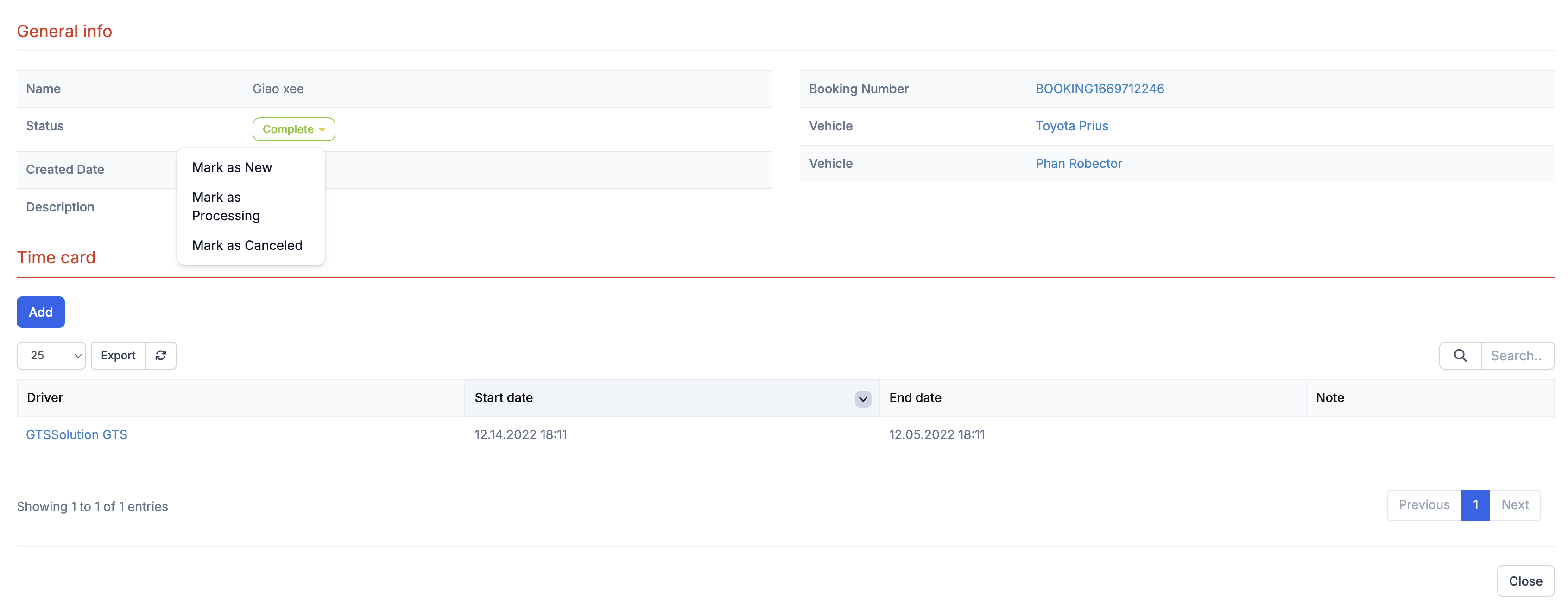Click the magnifier search icon
The width and height of the screenshot is (1568, 613).
coord(1460,355)
